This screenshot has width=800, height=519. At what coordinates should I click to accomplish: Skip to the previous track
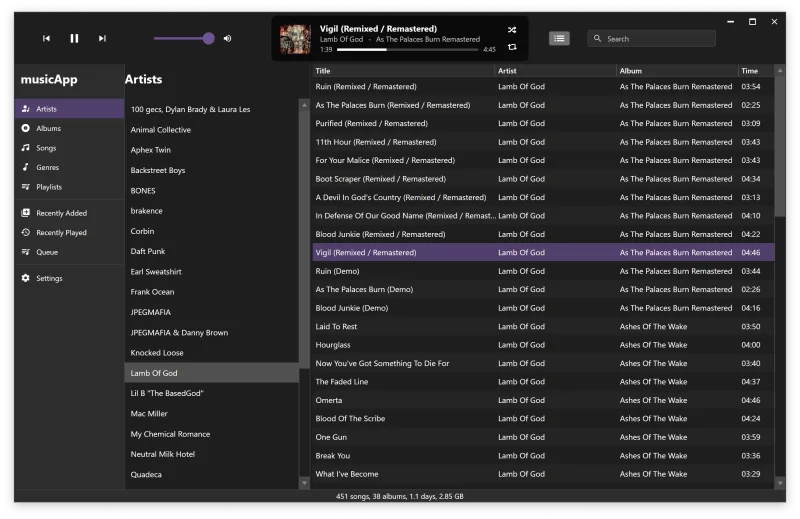[x=46, y=38]
